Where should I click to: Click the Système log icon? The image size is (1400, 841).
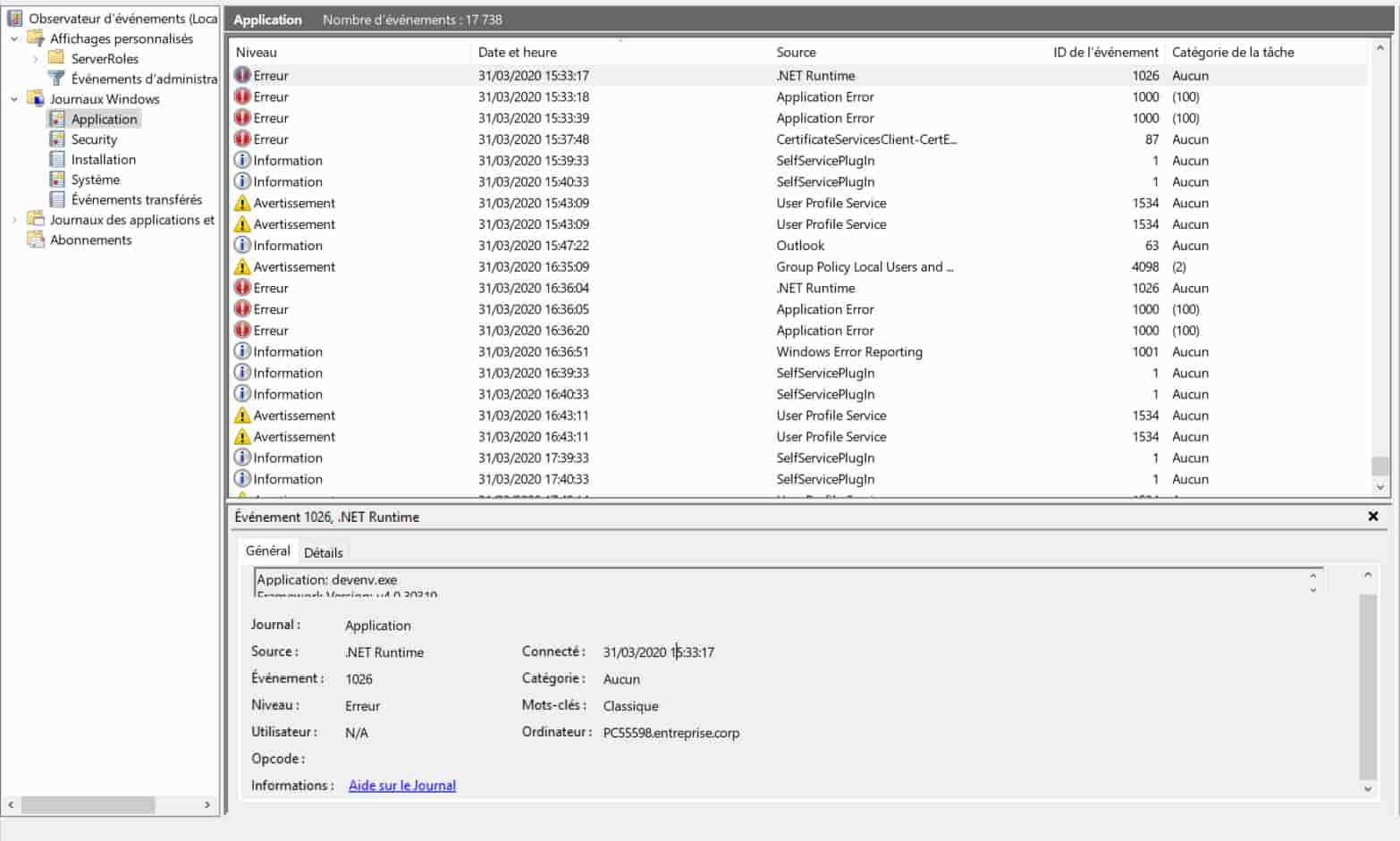click(x=57, y=180)
